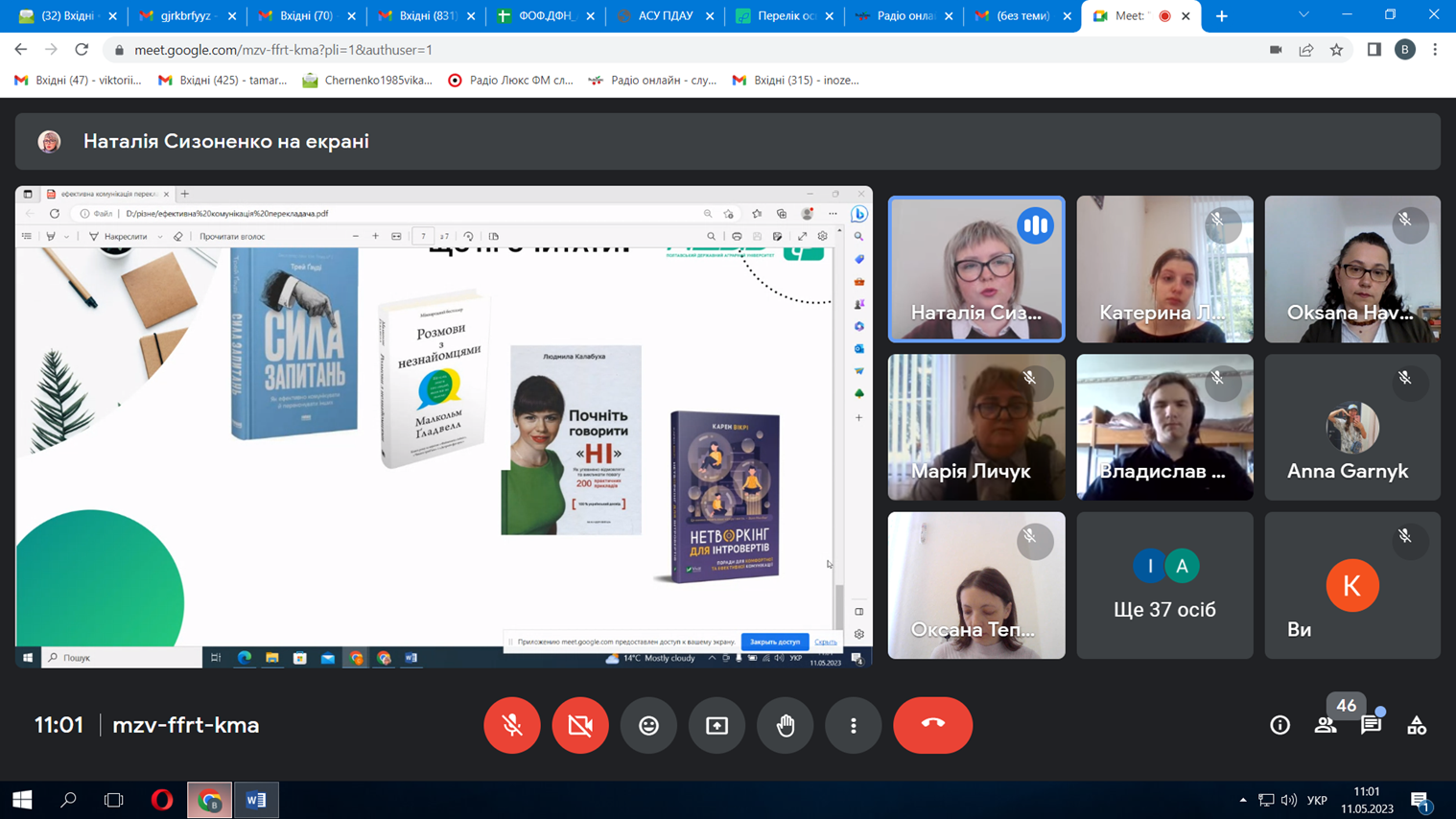1456x819 pixels.
Task: Select Катерина video tile
Action: click(1164, 269)
